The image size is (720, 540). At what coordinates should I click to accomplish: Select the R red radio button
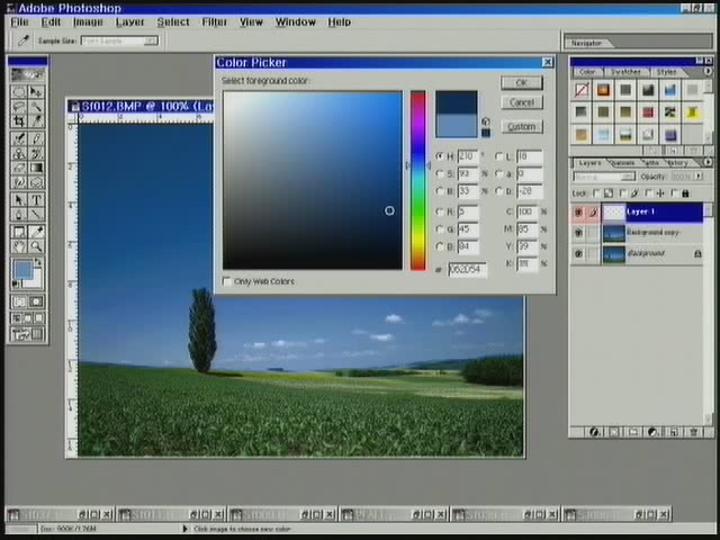(440, 212)
